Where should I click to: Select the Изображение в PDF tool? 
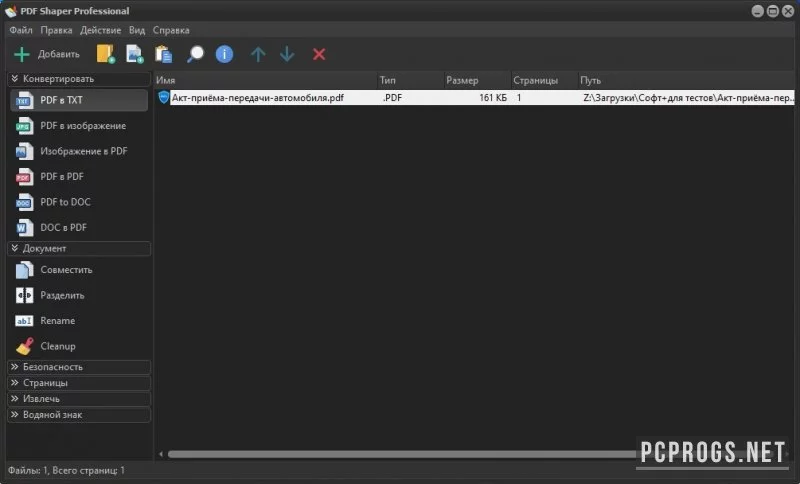point(79,151)
